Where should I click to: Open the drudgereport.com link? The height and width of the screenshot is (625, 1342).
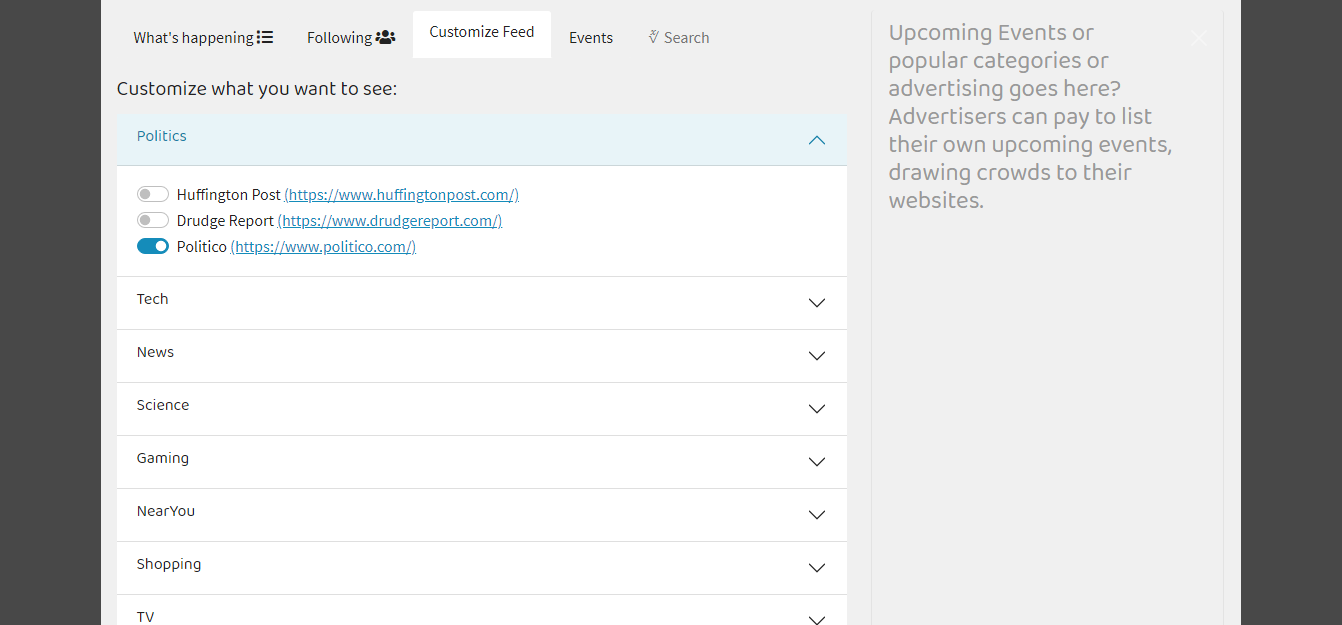tap(390, 221)
